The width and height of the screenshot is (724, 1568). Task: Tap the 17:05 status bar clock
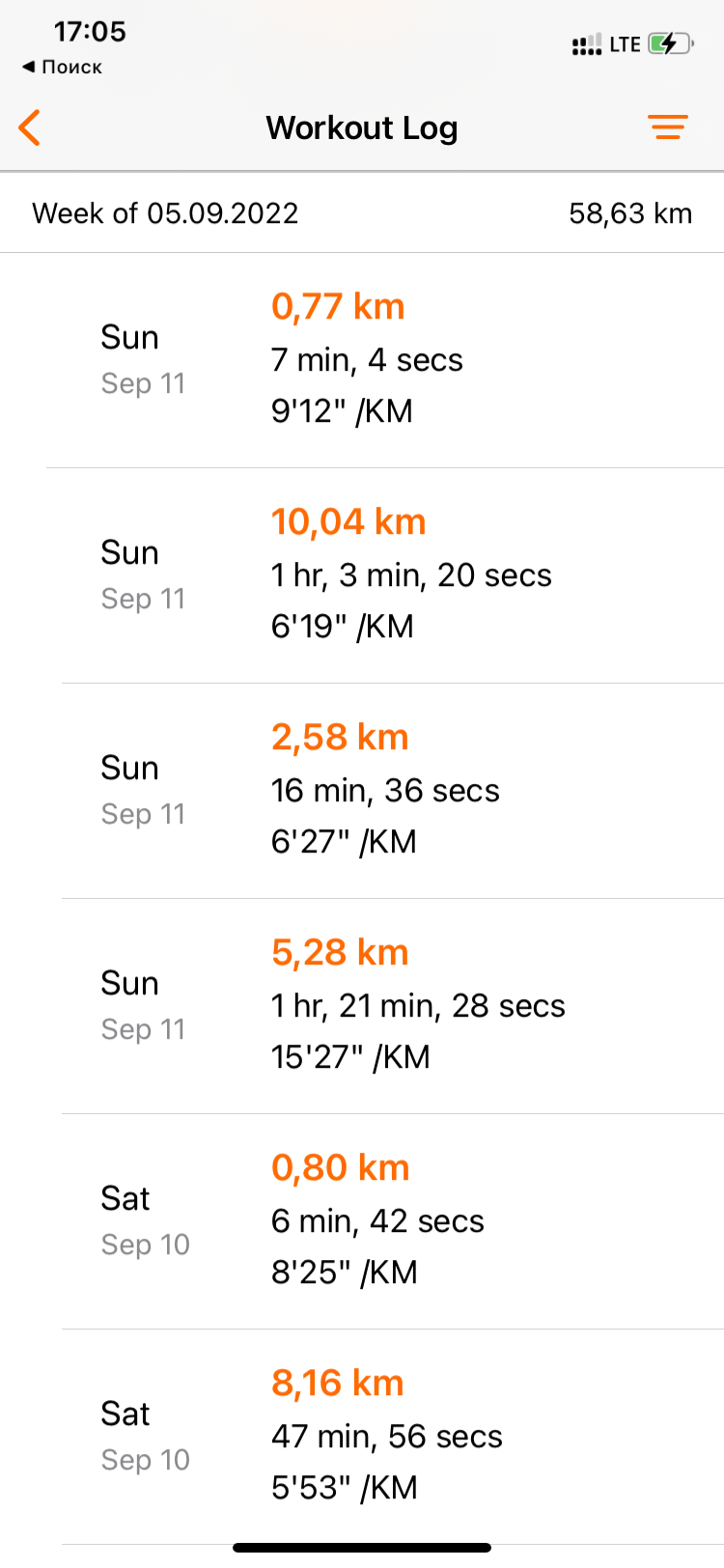(x=90, y=32)
